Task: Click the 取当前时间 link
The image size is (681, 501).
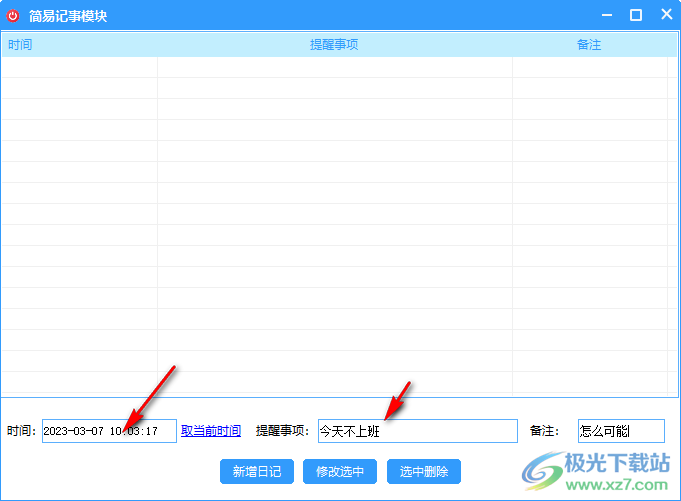Action: click(x=211, y=431)
